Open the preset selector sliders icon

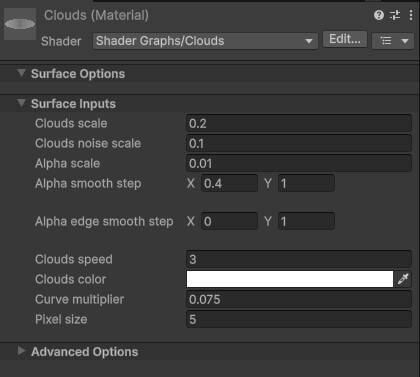point(395,15)
